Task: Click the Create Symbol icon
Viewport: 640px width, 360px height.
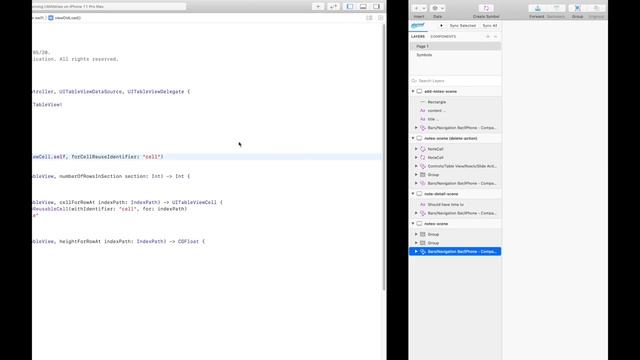Action: click(x=486, y=8)
